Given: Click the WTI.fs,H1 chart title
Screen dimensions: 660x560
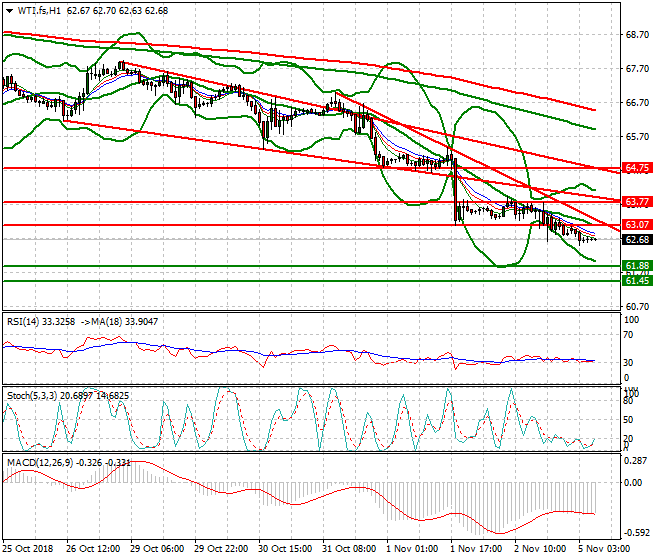Looking at the screenshot, I should point(39,11).
